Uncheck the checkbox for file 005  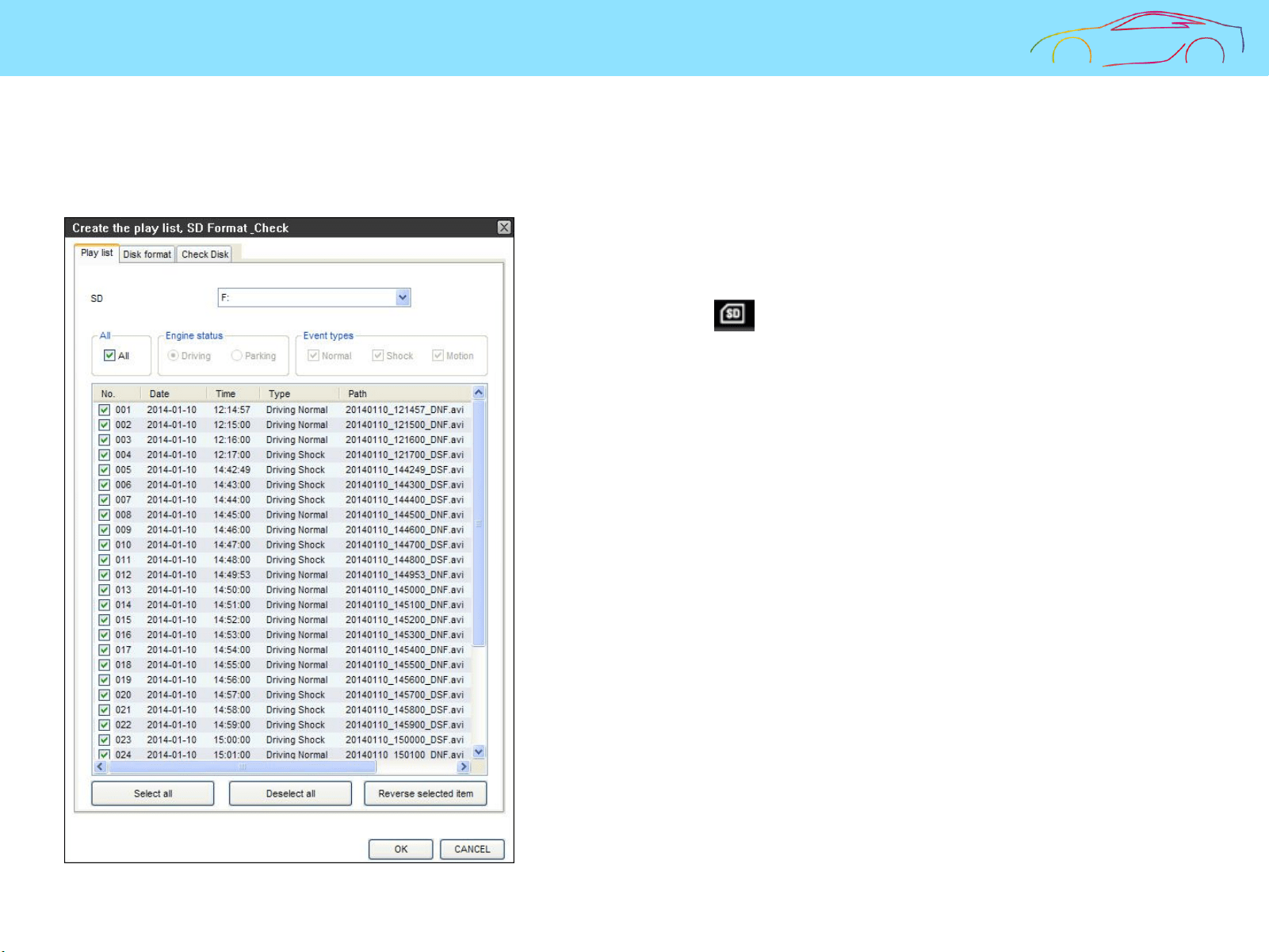click(x=104, y=470)
